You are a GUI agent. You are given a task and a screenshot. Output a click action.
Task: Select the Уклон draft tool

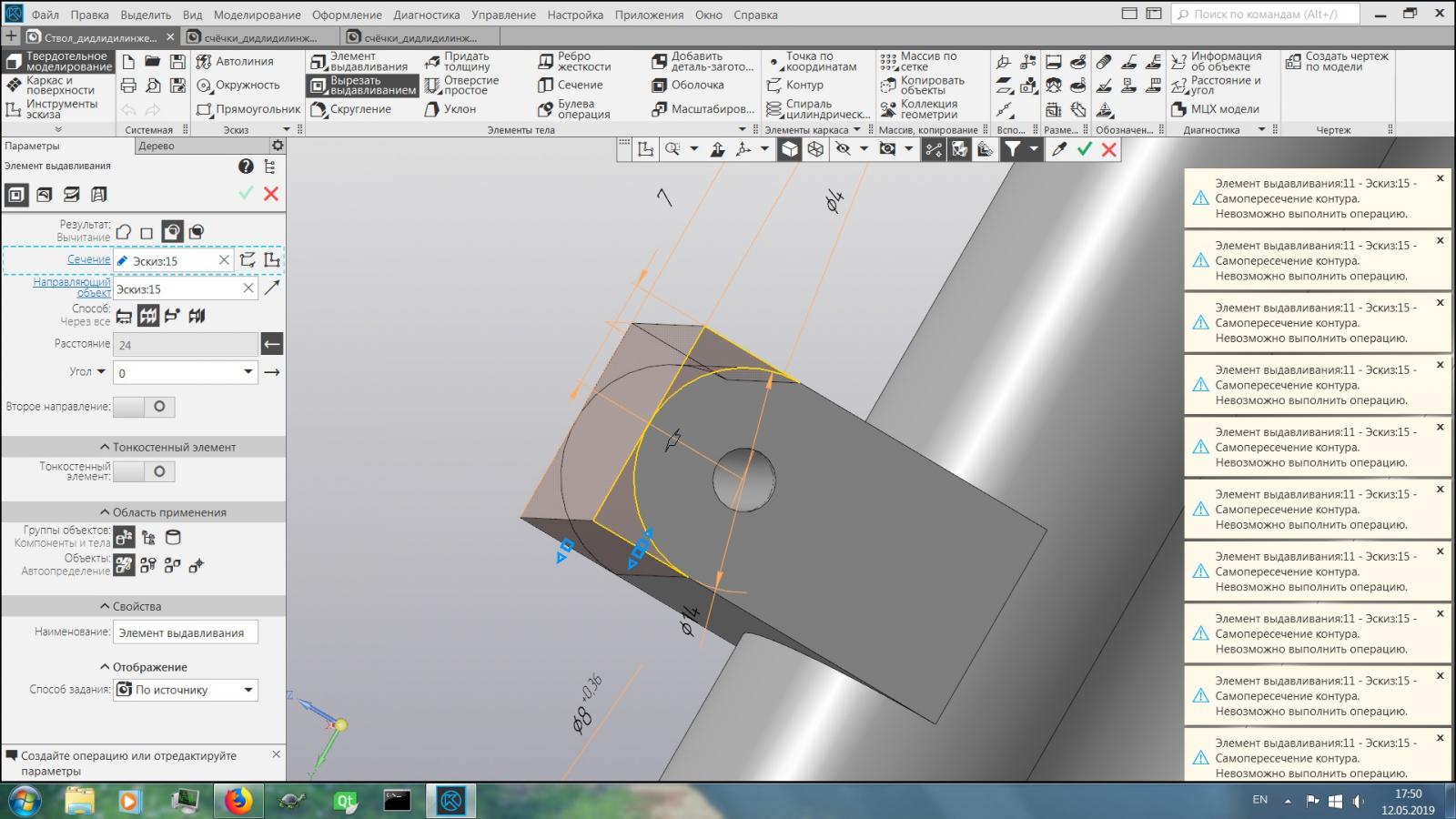[450, 109]
